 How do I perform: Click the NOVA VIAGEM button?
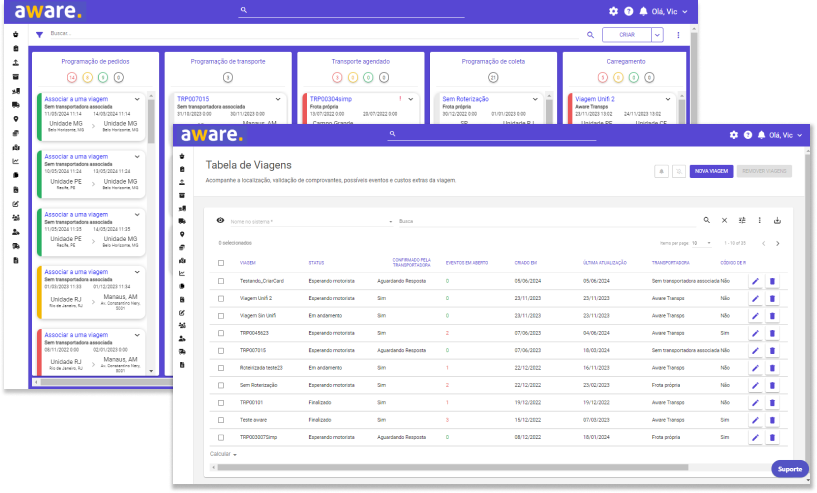coord(711,171)
